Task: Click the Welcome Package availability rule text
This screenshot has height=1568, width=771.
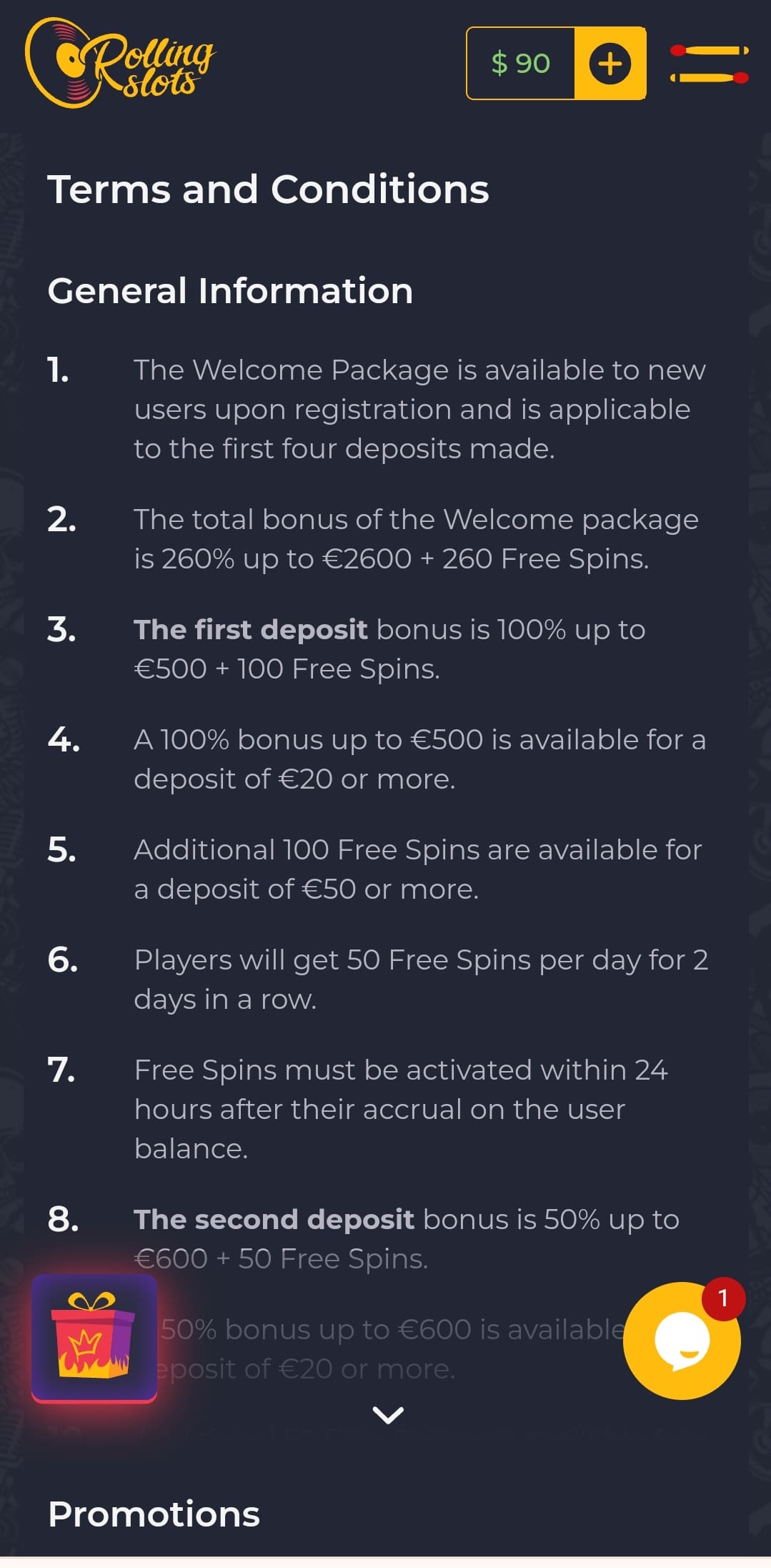Action: click(419, 409)
